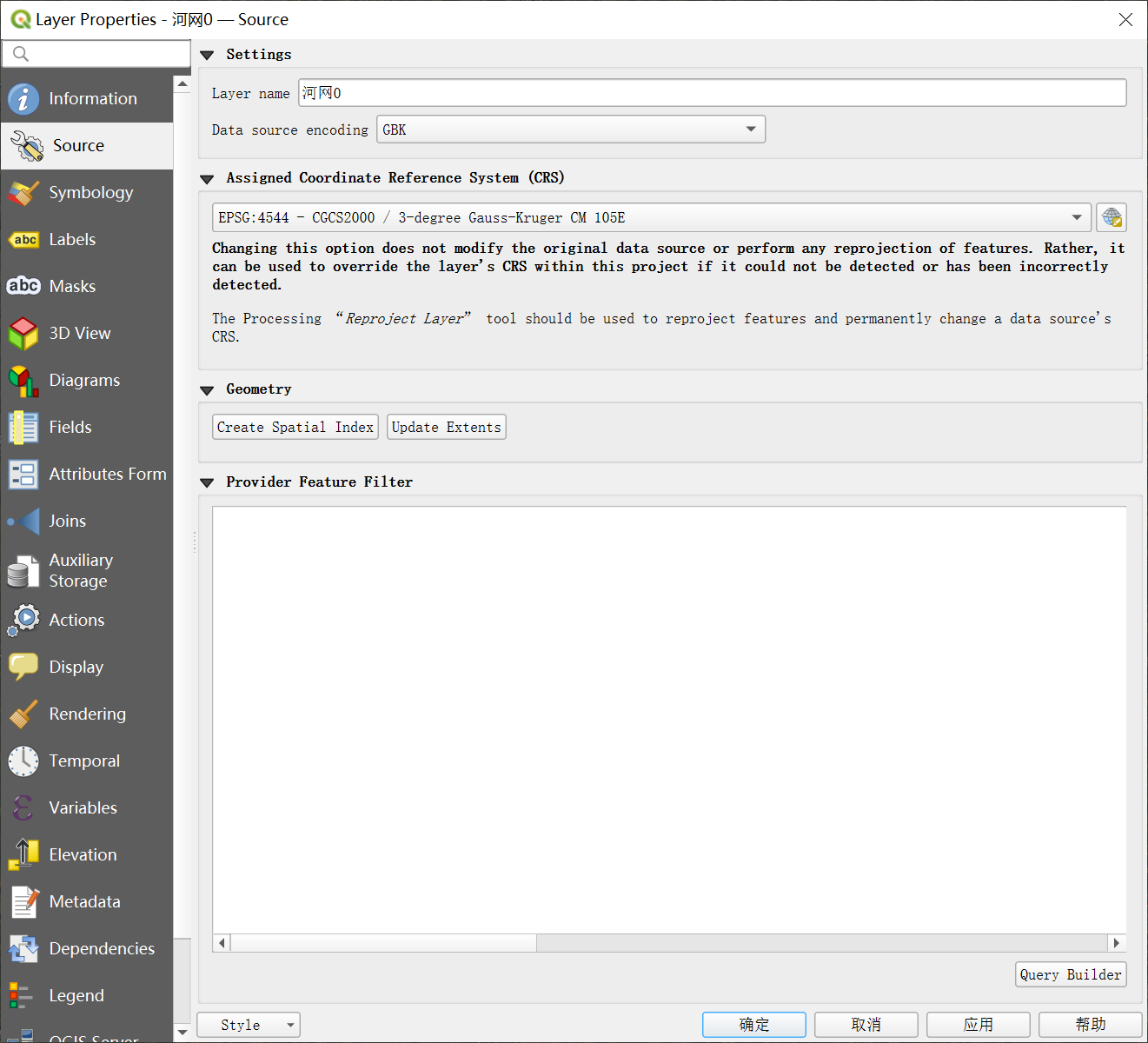Open the Attributes Form icon
Screen dimensions: 1148x1043
(23, 475)
